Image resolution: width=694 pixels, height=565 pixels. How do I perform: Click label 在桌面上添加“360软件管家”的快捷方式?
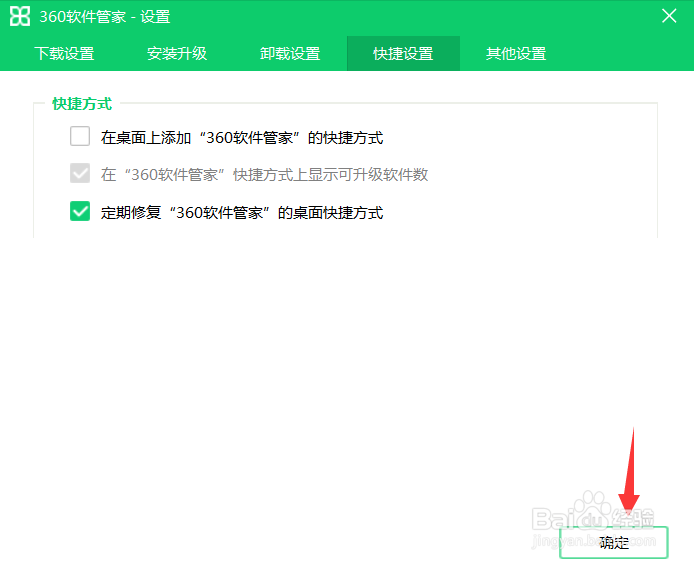click(x=242, y=138)
